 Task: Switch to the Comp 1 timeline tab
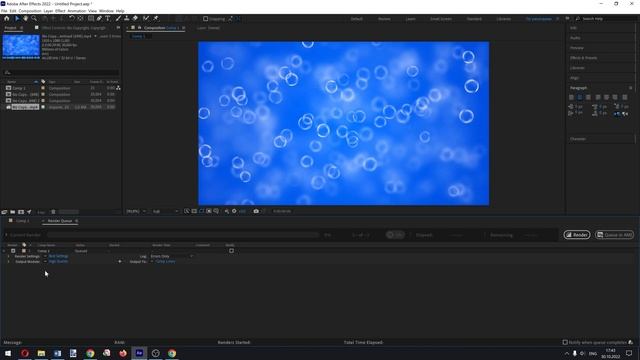pos(22,221)
